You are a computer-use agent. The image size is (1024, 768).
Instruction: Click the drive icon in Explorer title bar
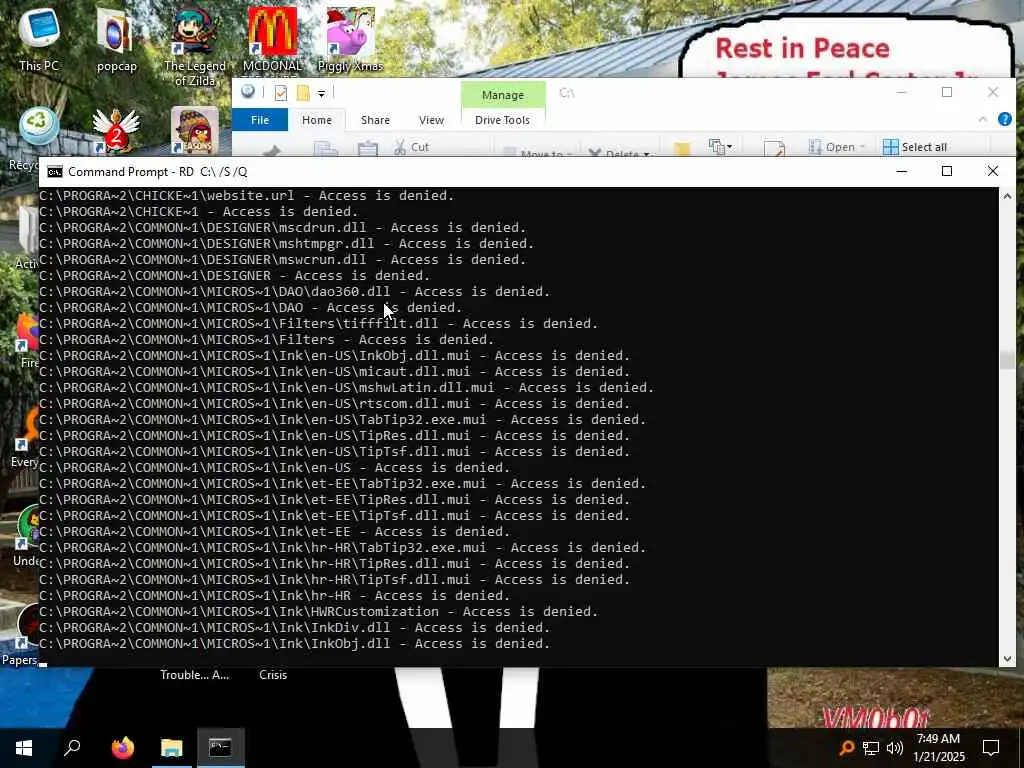click(248, 92)
